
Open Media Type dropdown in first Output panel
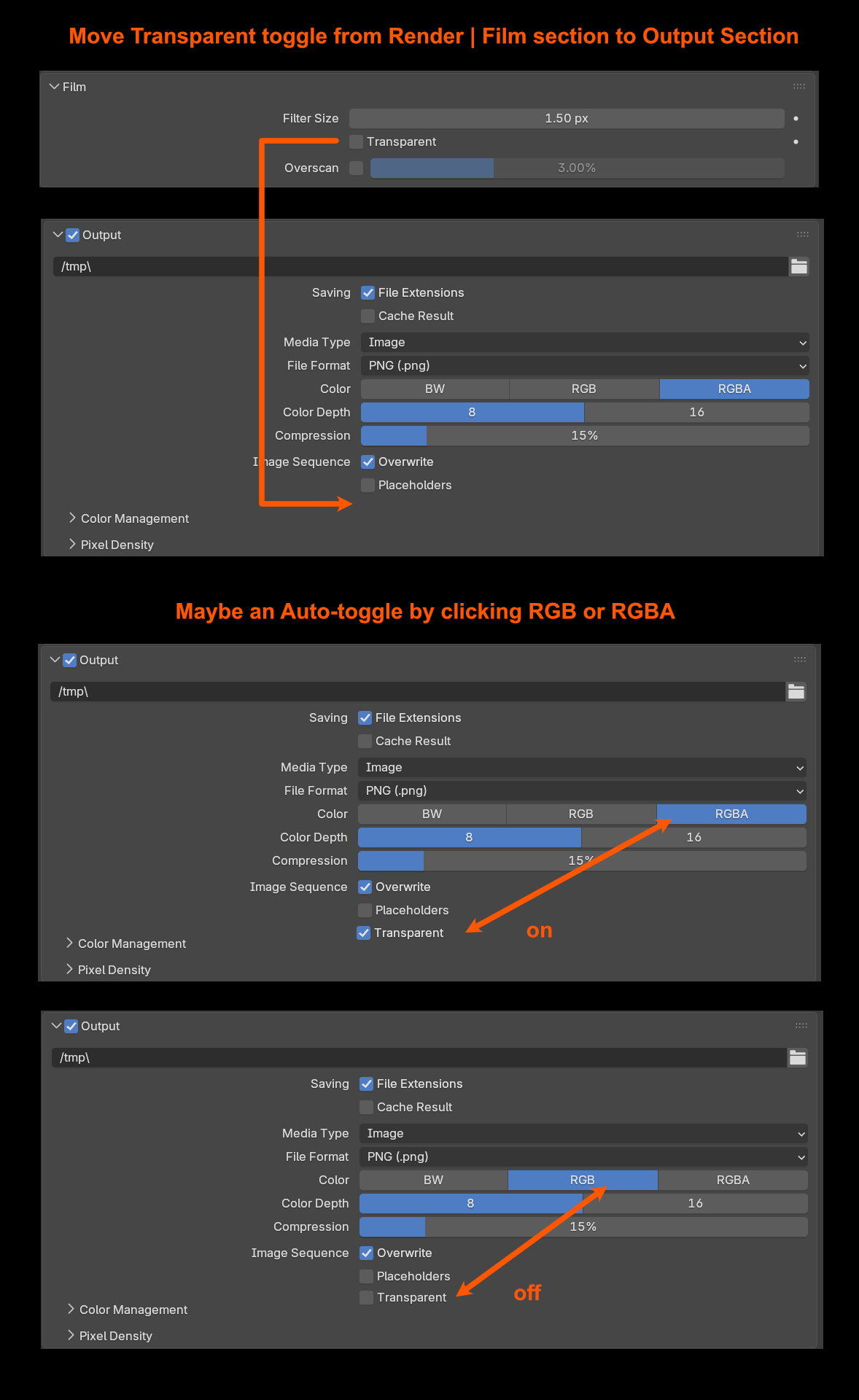tap(585, 343)
